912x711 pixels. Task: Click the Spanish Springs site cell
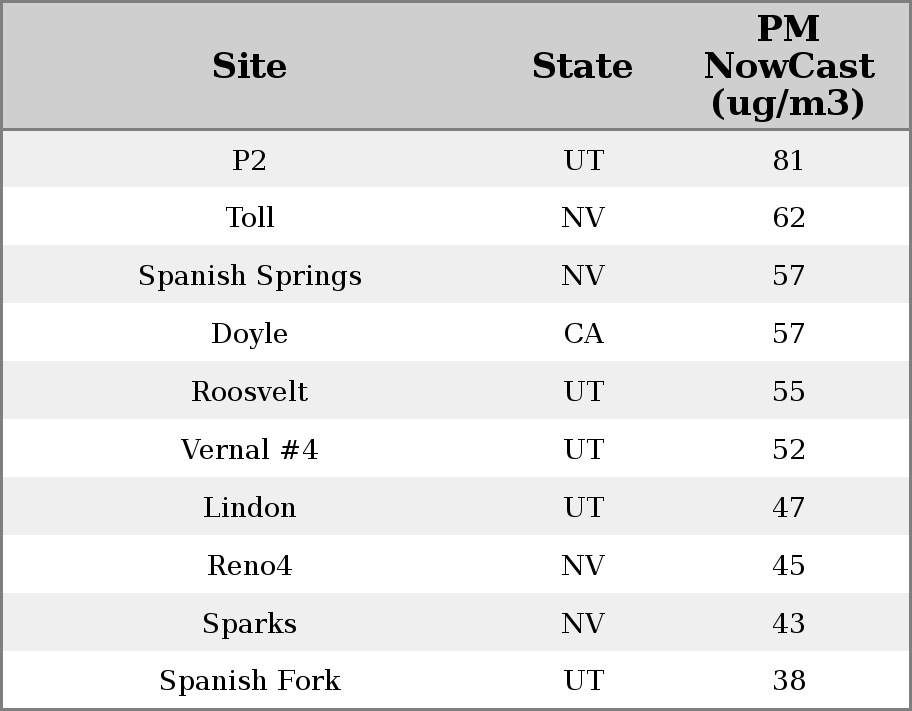coord(250,276)
